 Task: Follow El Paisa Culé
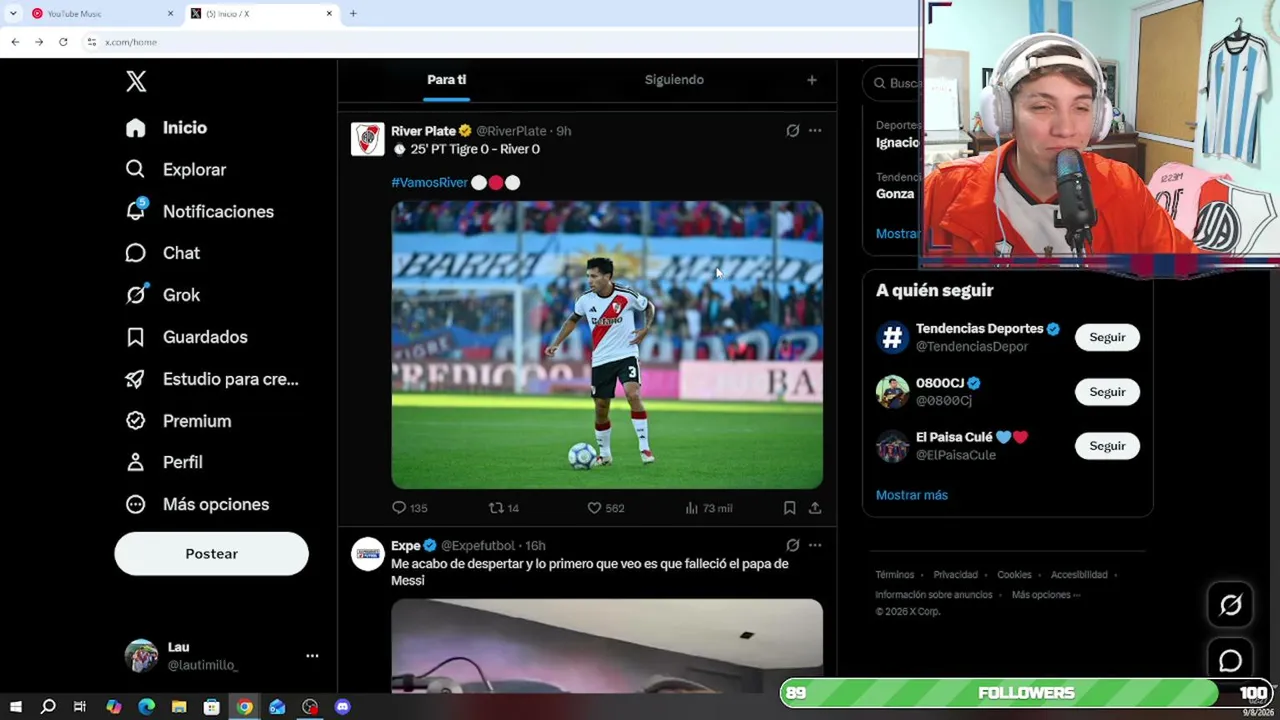[1107, 446]
